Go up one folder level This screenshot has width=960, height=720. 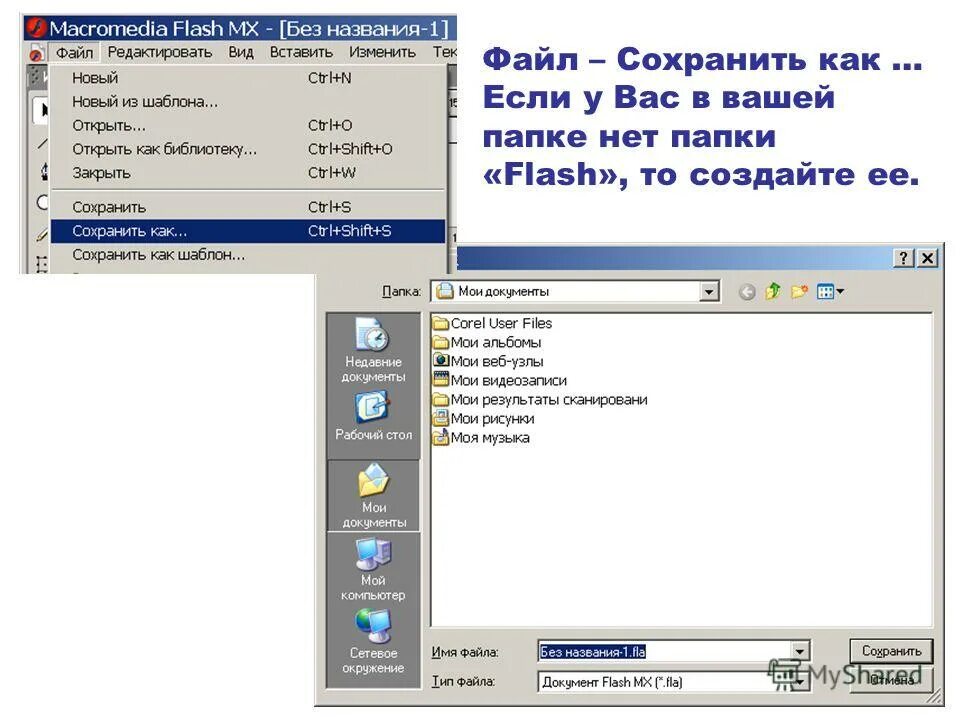[773, 291]
